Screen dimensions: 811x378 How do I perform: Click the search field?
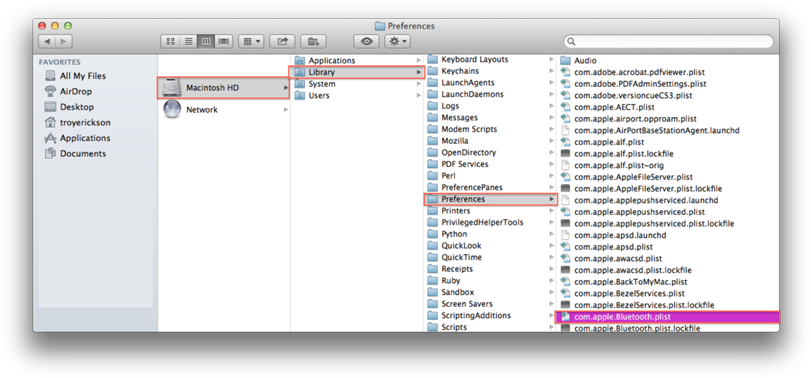pos(668,41)
